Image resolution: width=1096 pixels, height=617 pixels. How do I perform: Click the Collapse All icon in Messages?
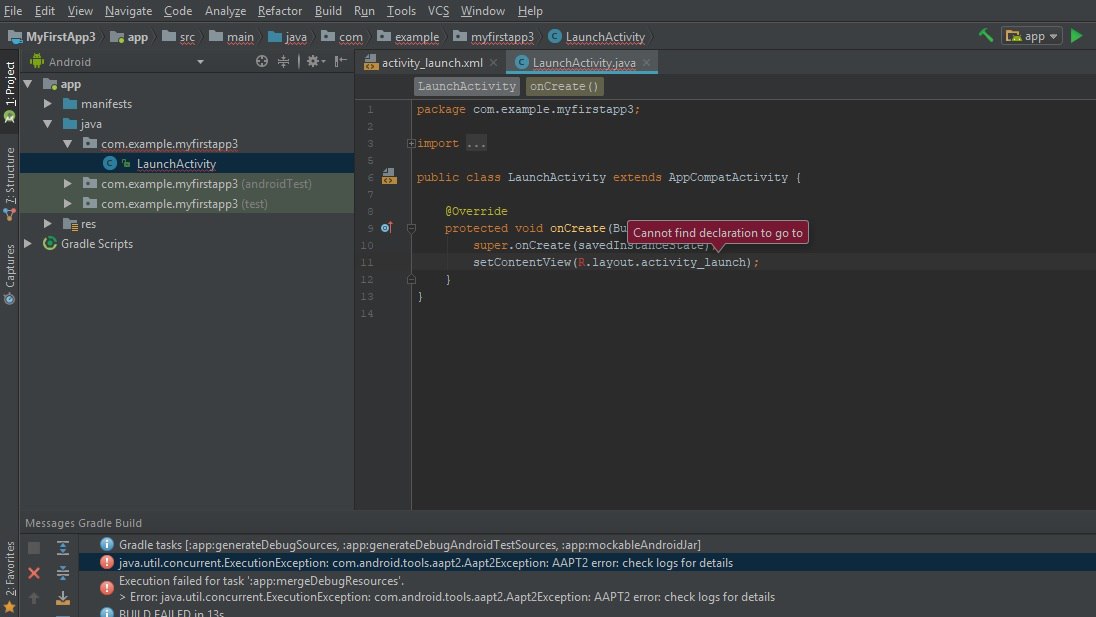click(x=62, y=573)
